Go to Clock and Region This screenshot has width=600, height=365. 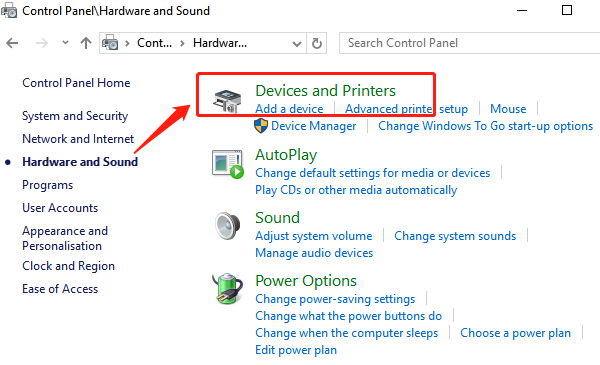68,266
